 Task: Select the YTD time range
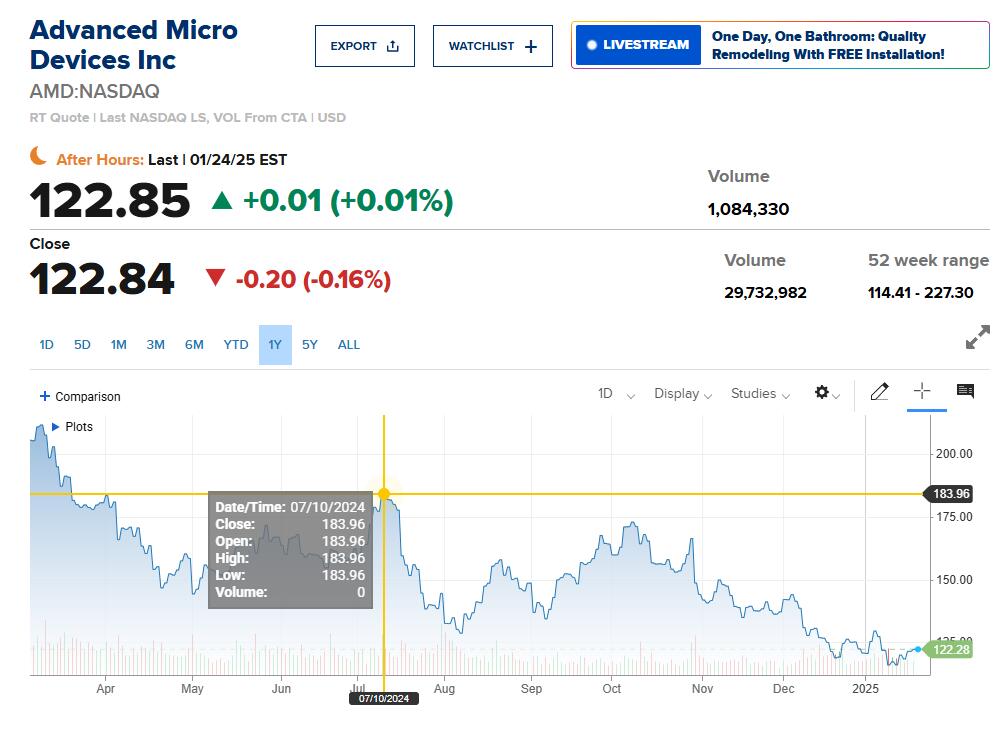[x=236, y=345]
